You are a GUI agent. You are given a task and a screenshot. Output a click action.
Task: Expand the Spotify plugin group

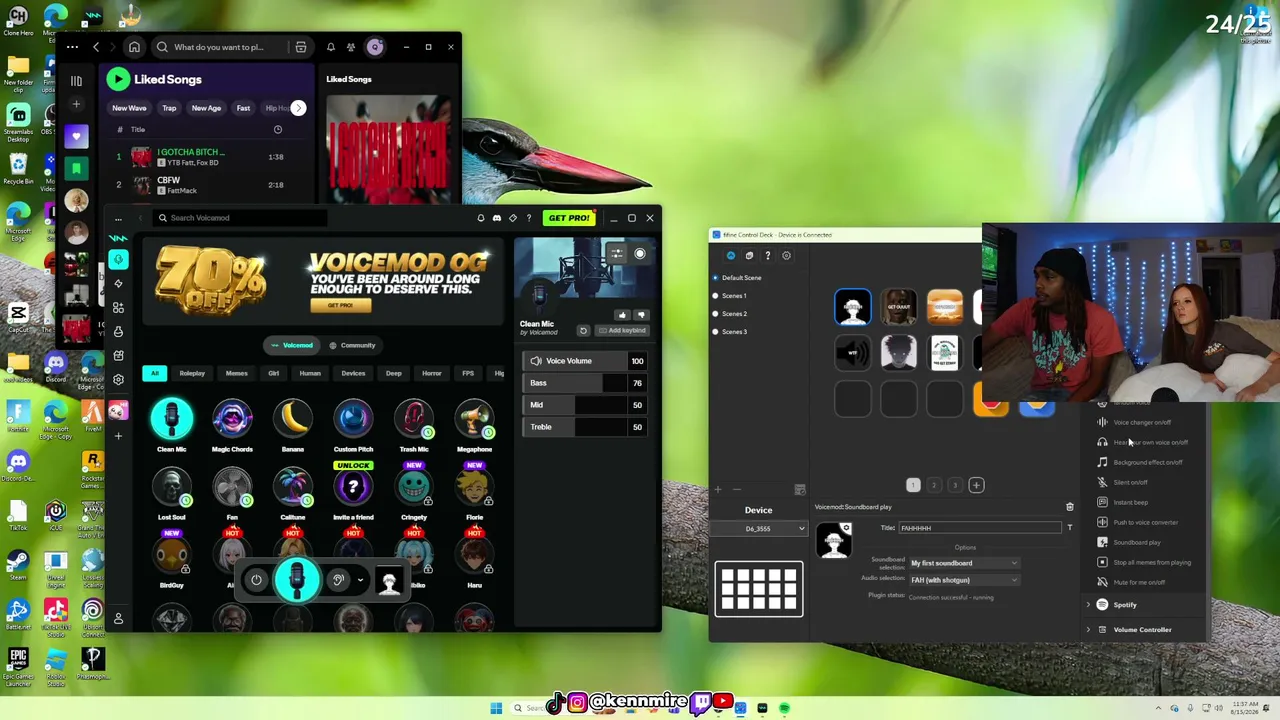pyautogui.click(x=1088, y=605)
